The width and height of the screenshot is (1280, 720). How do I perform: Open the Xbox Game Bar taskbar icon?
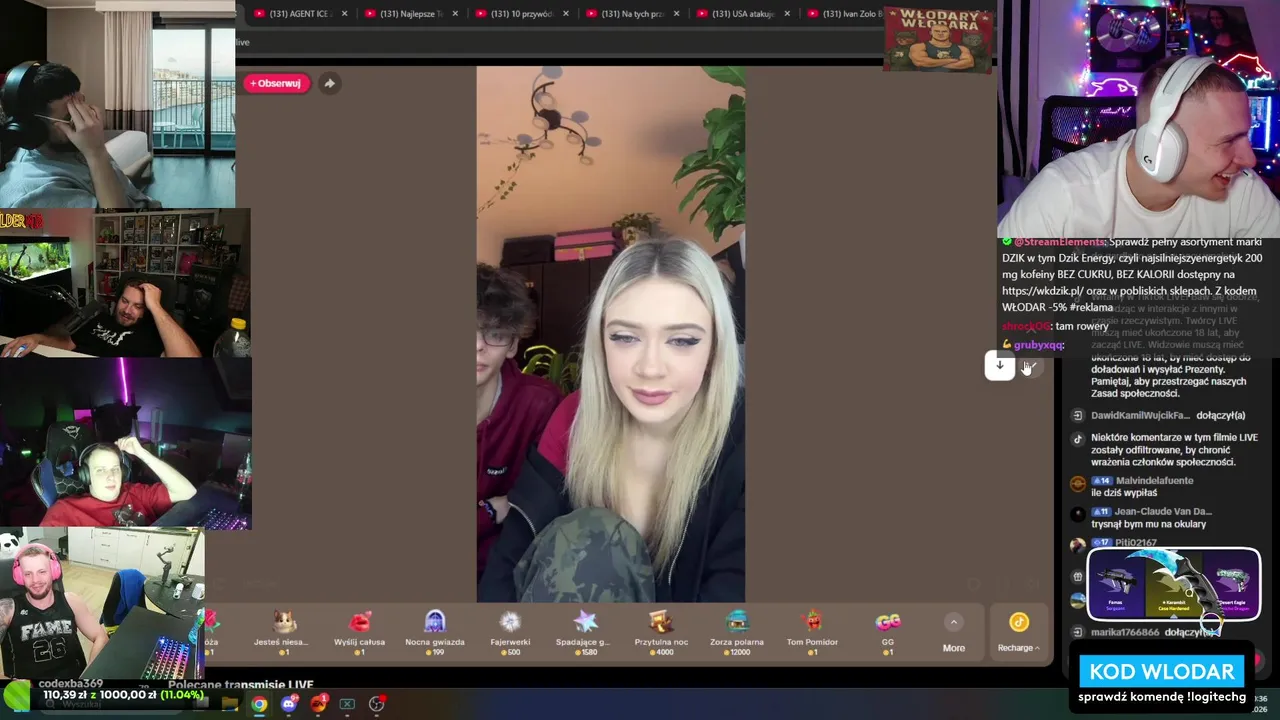tap(347, 704)
